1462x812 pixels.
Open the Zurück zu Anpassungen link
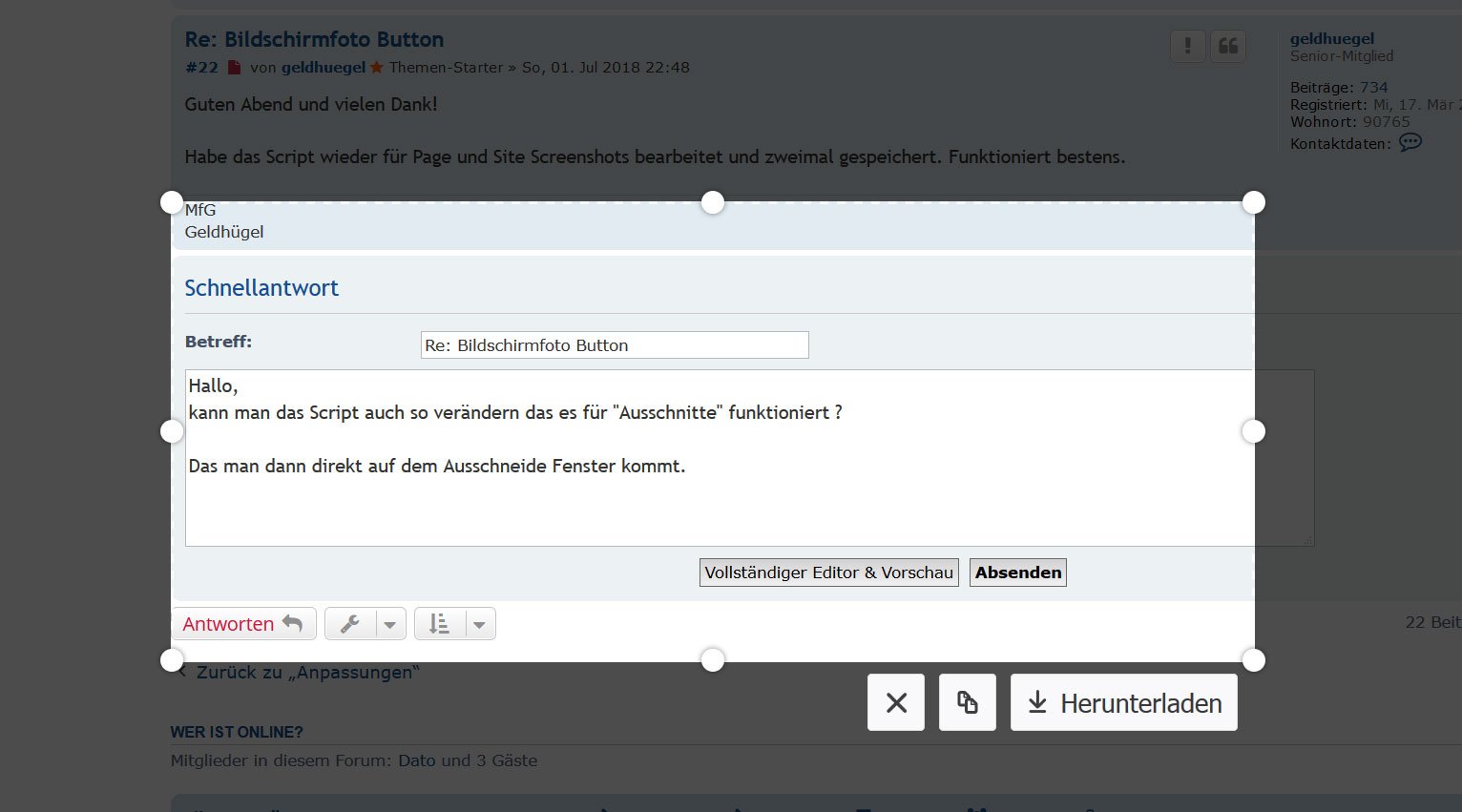(307, 673)
